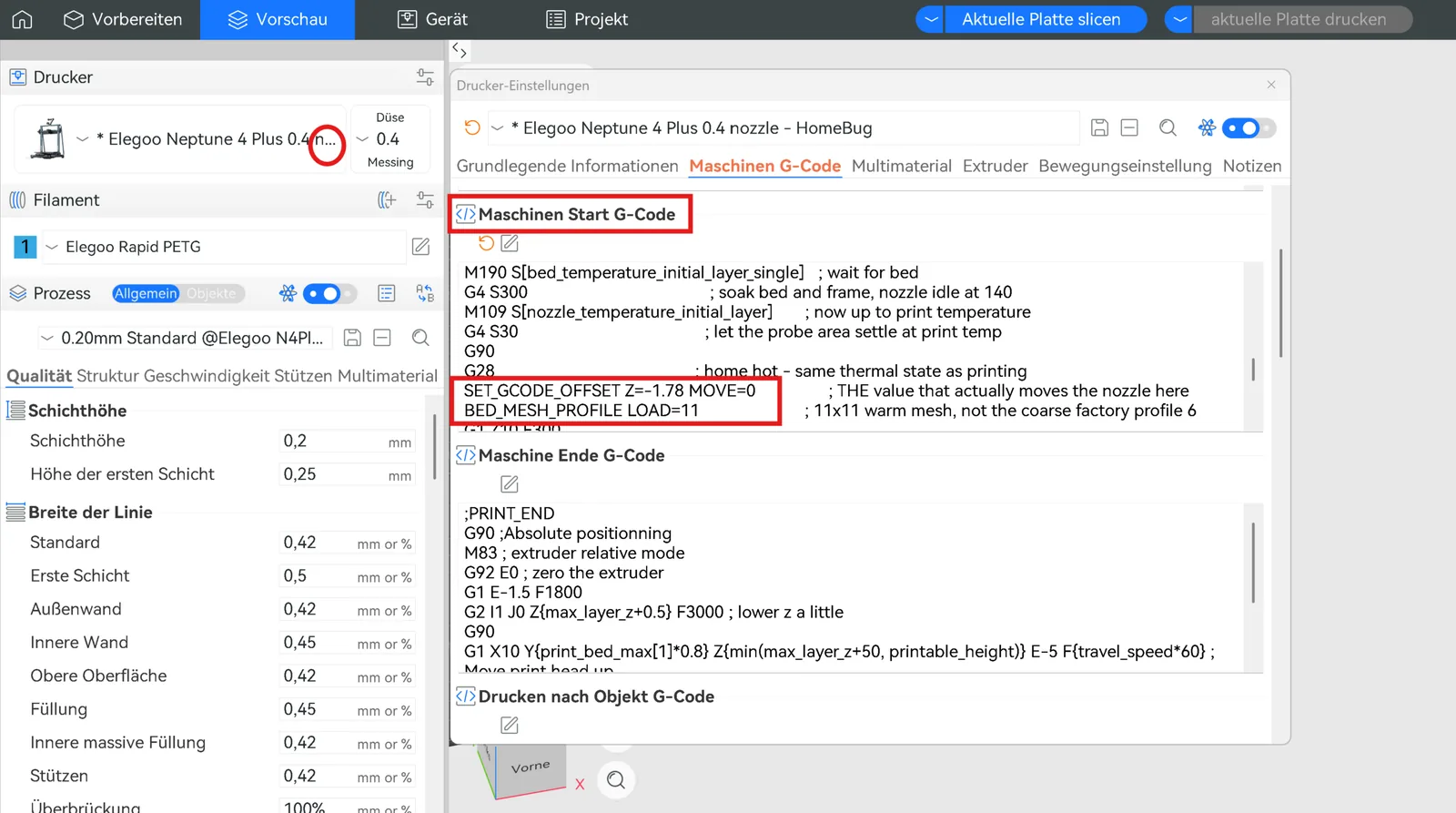This screenshot has height=813, width=1456.
Task: Select the Allgemein process mode
Action: [146, 293]
